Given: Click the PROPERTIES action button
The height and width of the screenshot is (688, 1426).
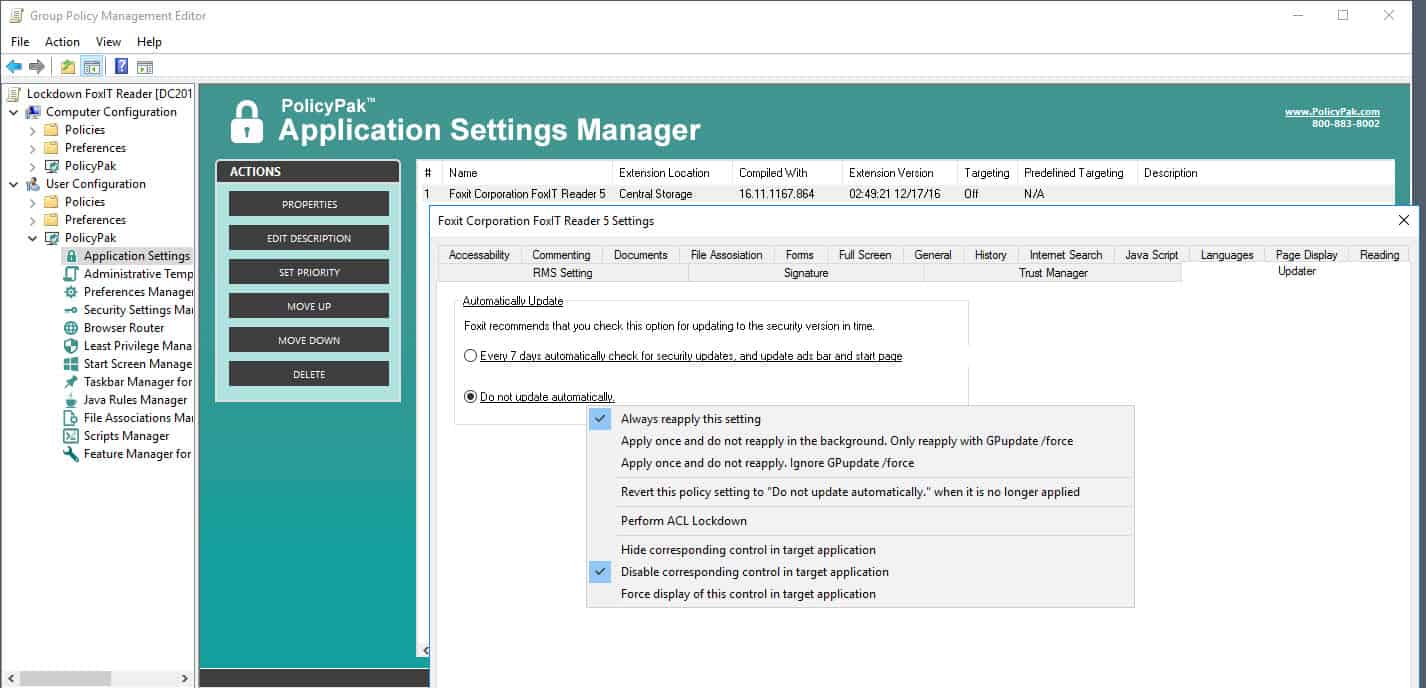Looking at the screenshot, I should tap(309, 204).
